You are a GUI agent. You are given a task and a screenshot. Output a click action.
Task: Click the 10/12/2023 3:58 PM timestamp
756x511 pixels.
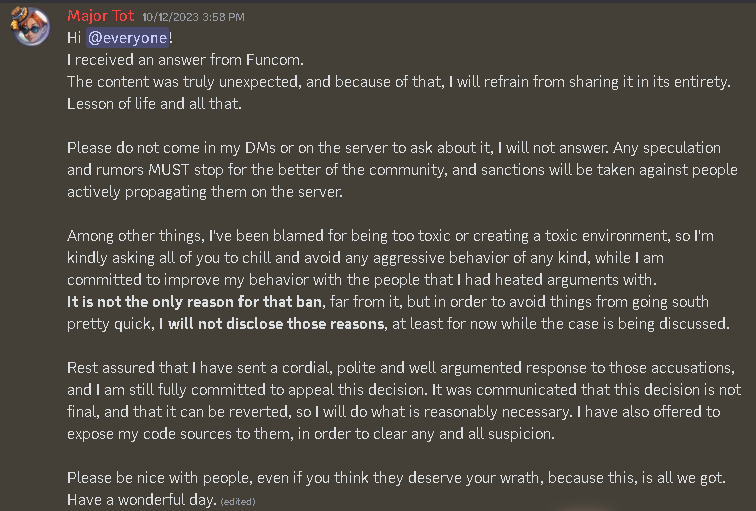(x=193, y=18)
